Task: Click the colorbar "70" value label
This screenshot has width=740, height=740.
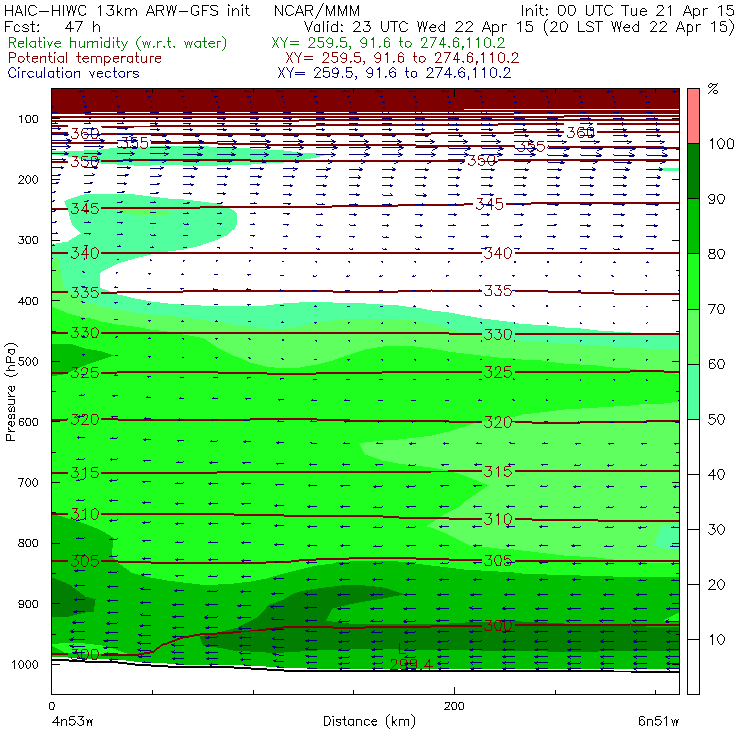Action: coord(716,309)
